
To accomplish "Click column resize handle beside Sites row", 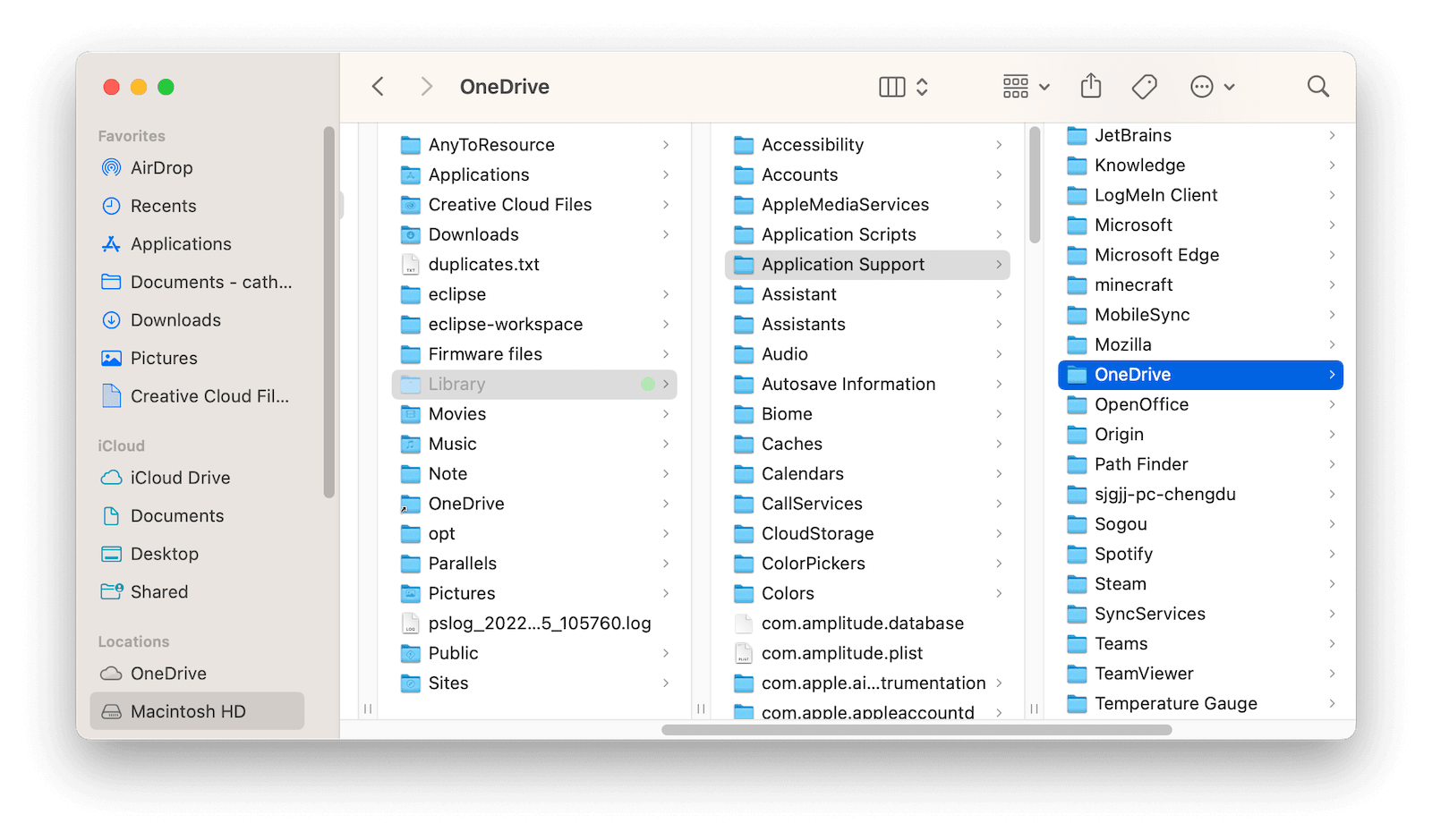I will 701,708.
